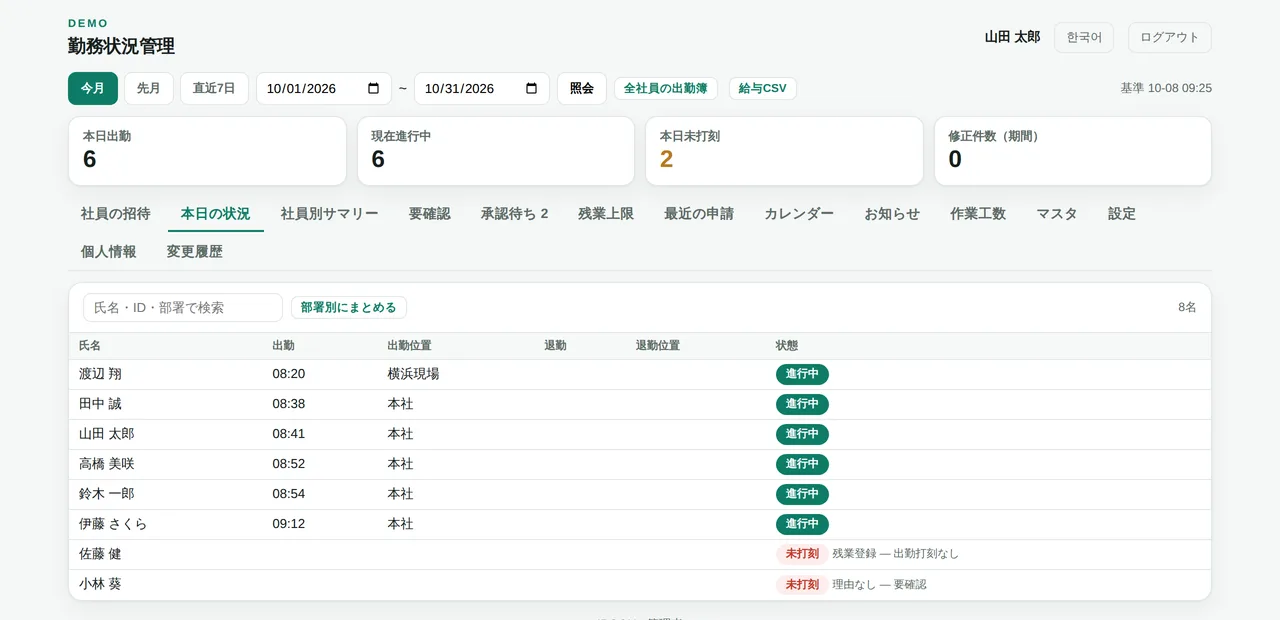This screenshot has width=1280, height=620.
Task: Select 山田 太郎 row in the table
Action: 640,434
